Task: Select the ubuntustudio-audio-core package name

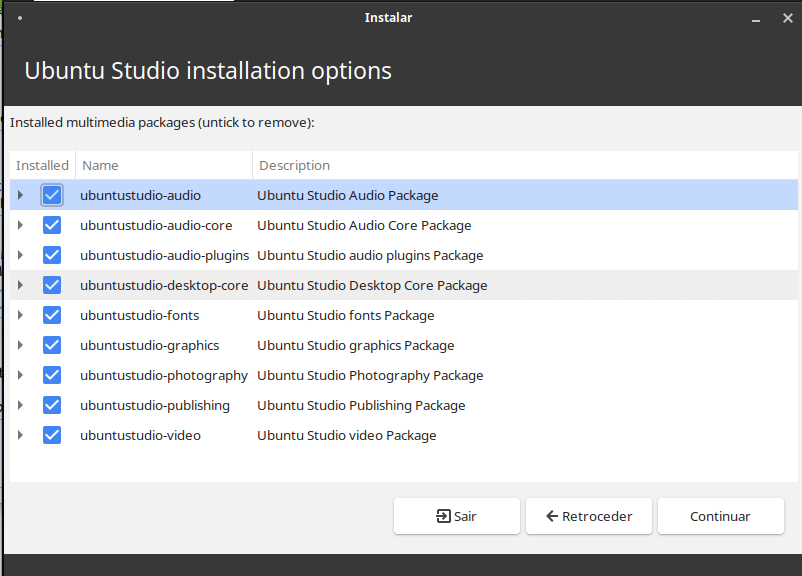Action: pyautogui.click(x=156, y=226)
